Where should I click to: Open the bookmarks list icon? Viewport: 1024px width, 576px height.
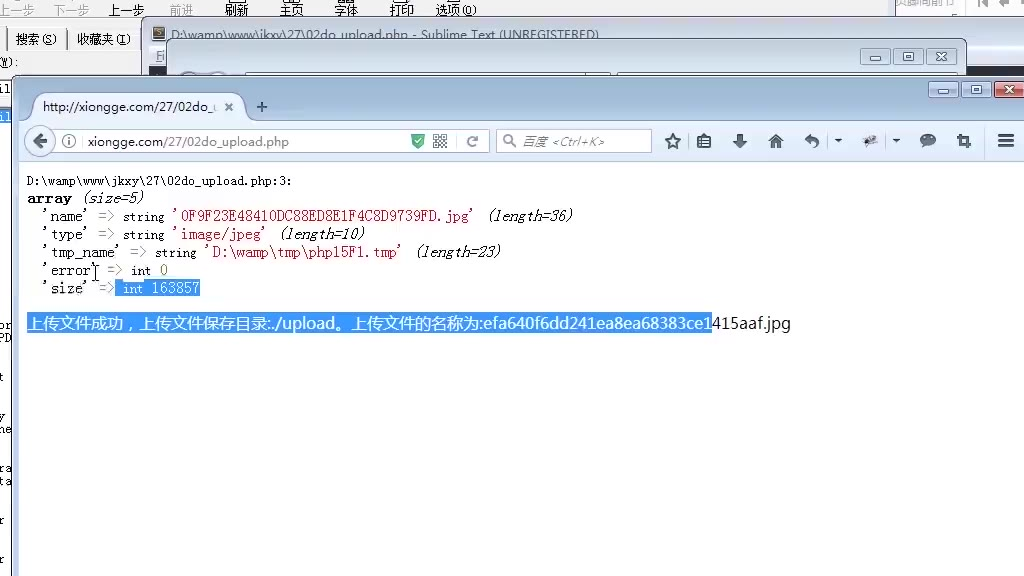click(704, 141)
